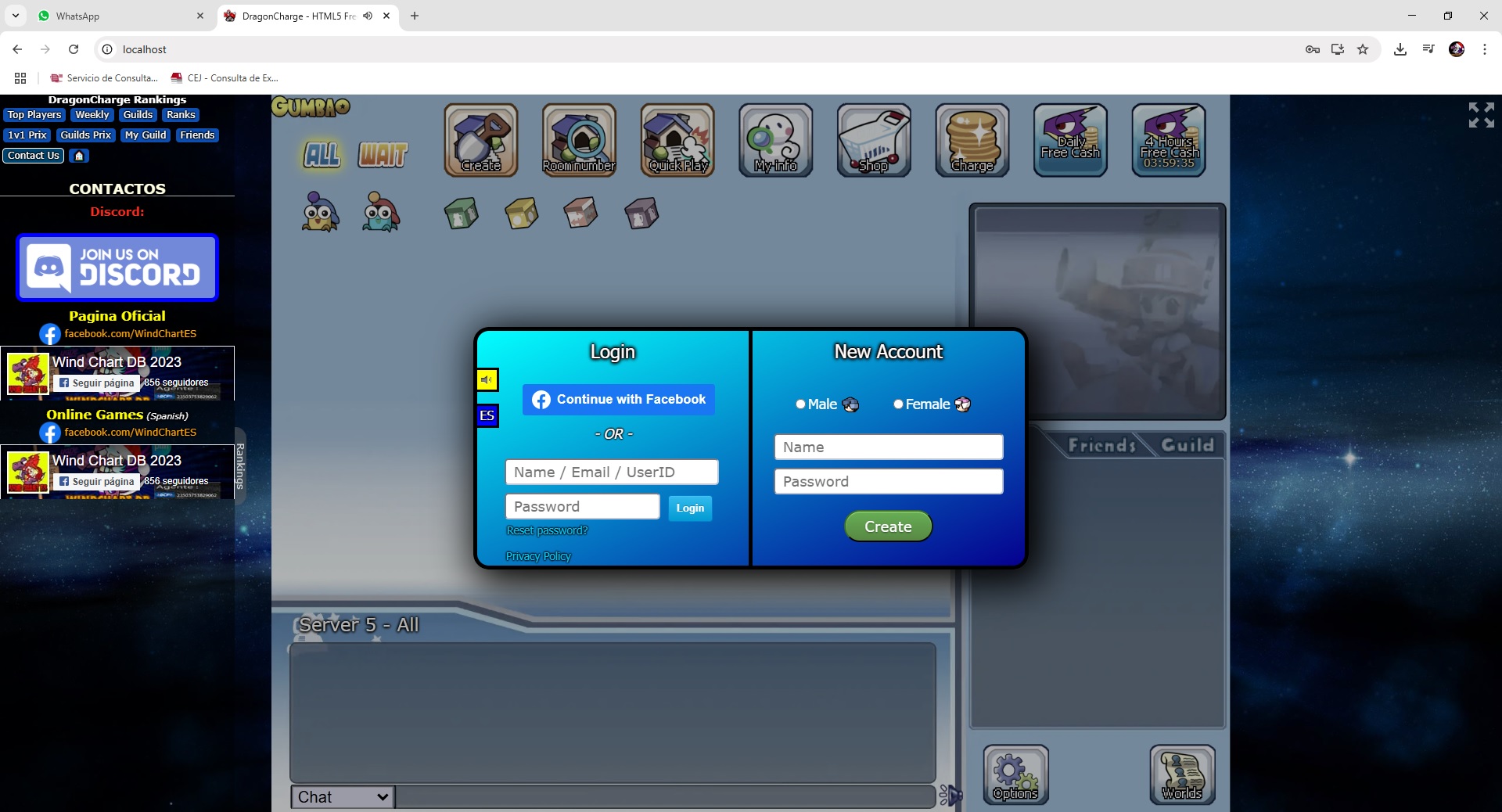Claim the Daily Free Cash reward
1502x812 pixels.
1069,141
